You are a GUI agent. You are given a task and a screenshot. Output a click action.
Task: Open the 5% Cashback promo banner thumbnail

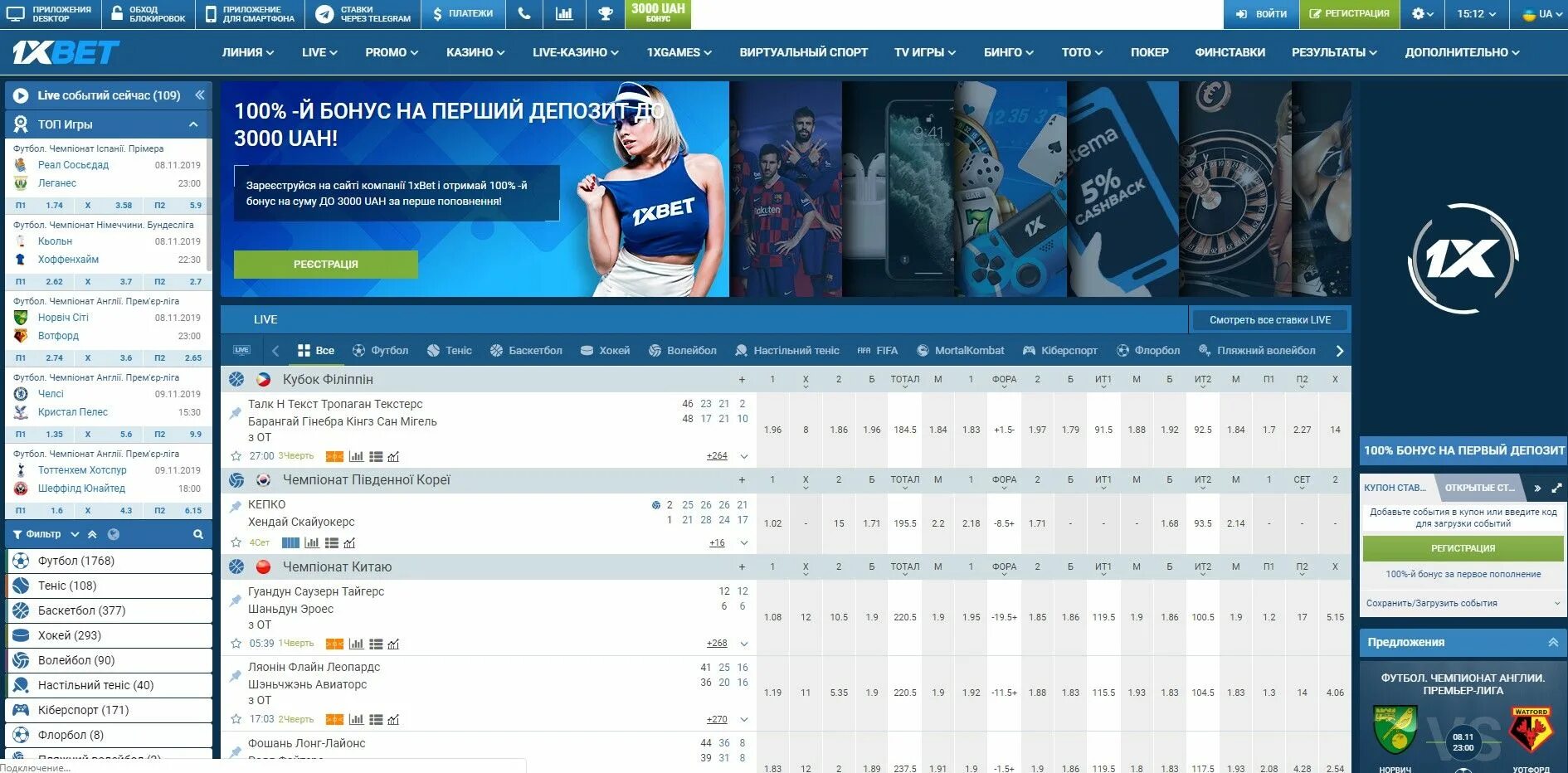click(1122, 189)
